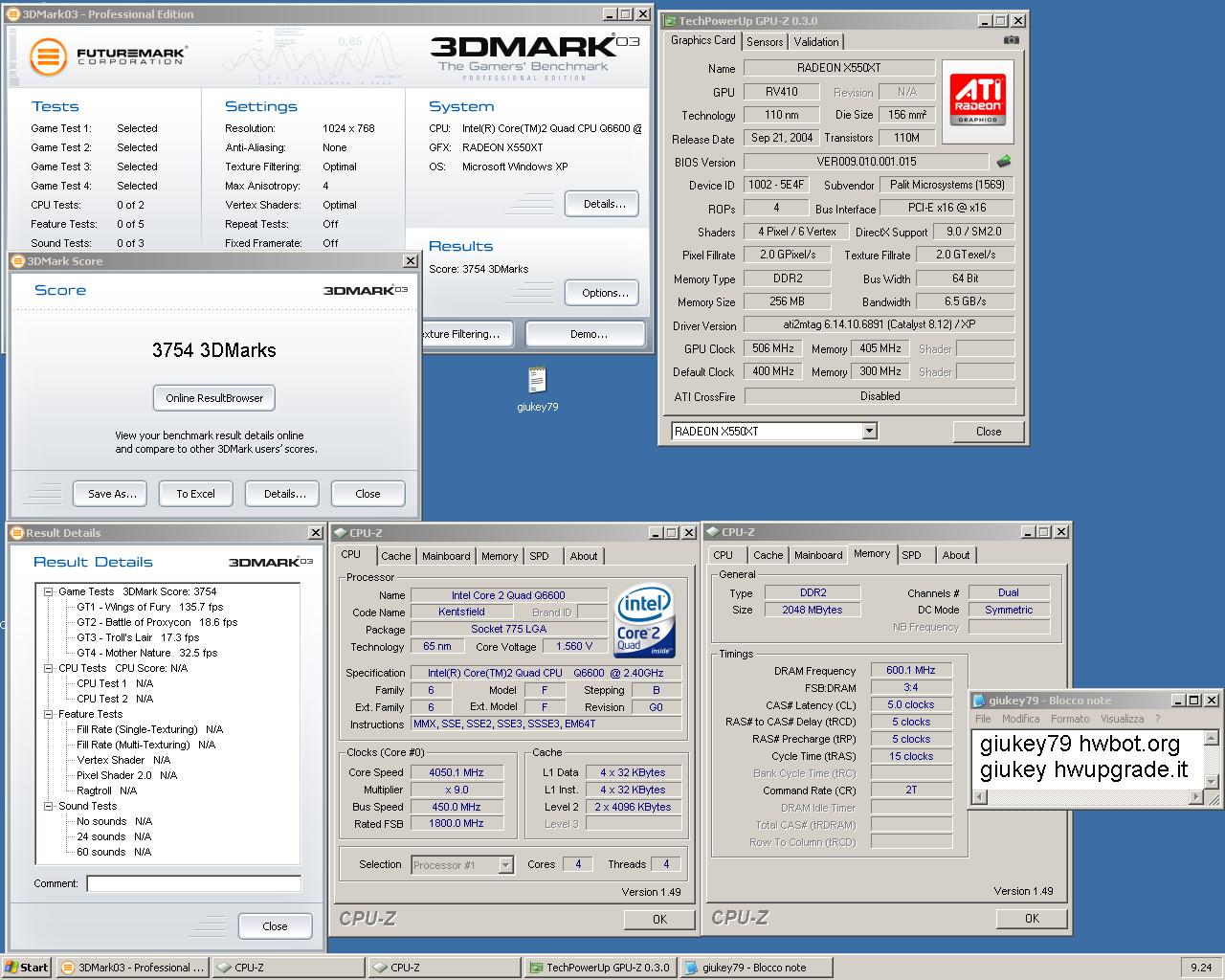The width and height of the screenshot is (1225, 980).
Task: Click Close button in 3DMark Score dialog
Action: [x=367, y=494]
